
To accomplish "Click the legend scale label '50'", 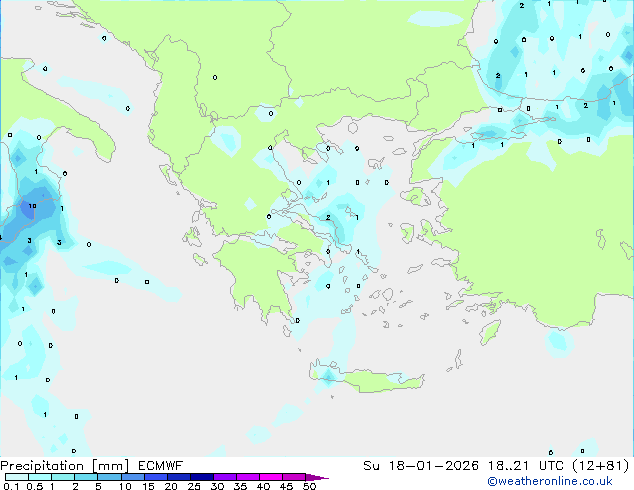I will pos(310,486).
